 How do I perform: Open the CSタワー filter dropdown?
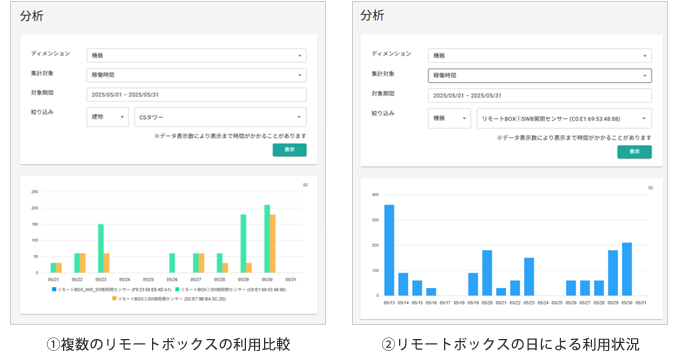tap(221, 117)
